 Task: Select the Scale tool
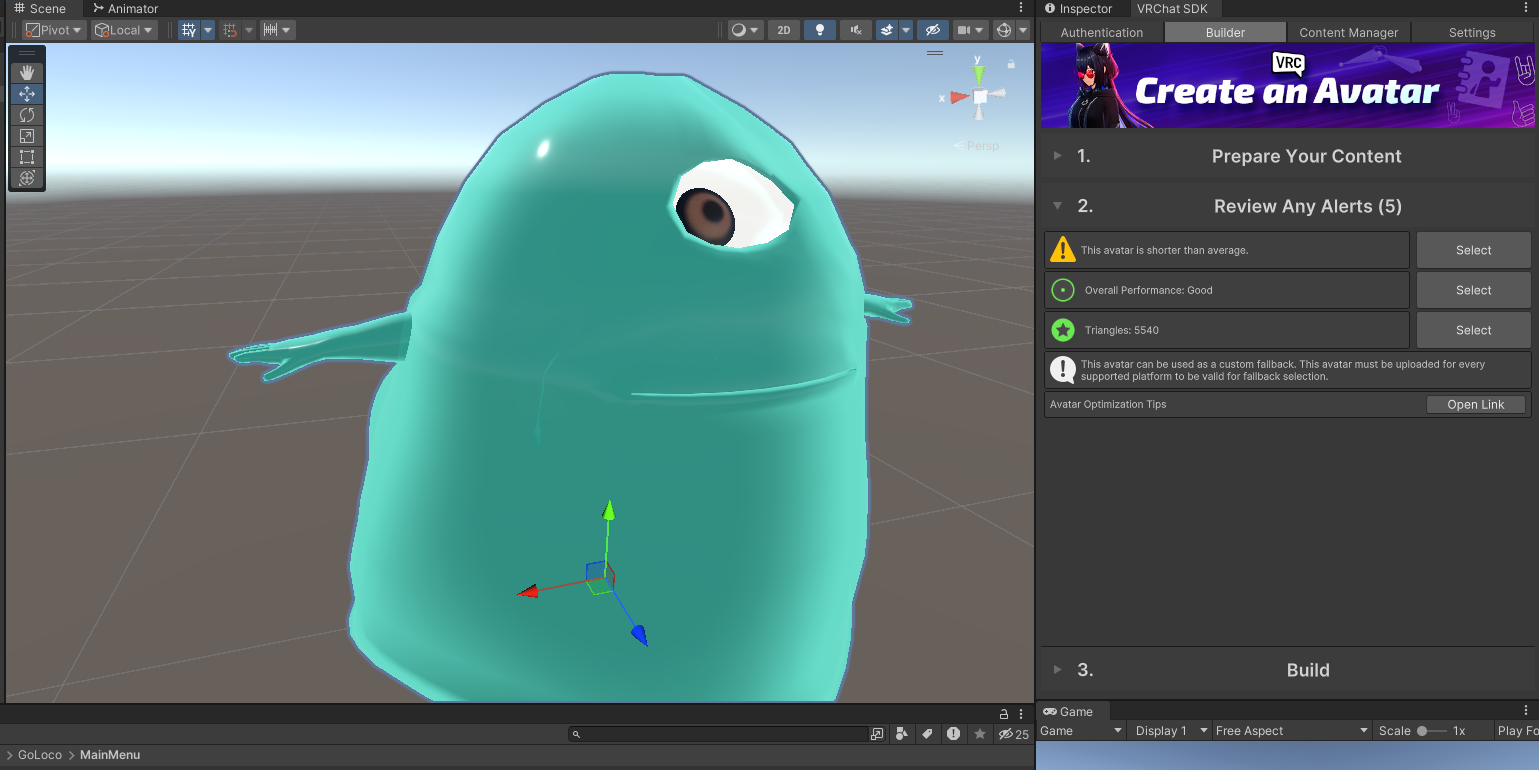[x=27, y=136]
